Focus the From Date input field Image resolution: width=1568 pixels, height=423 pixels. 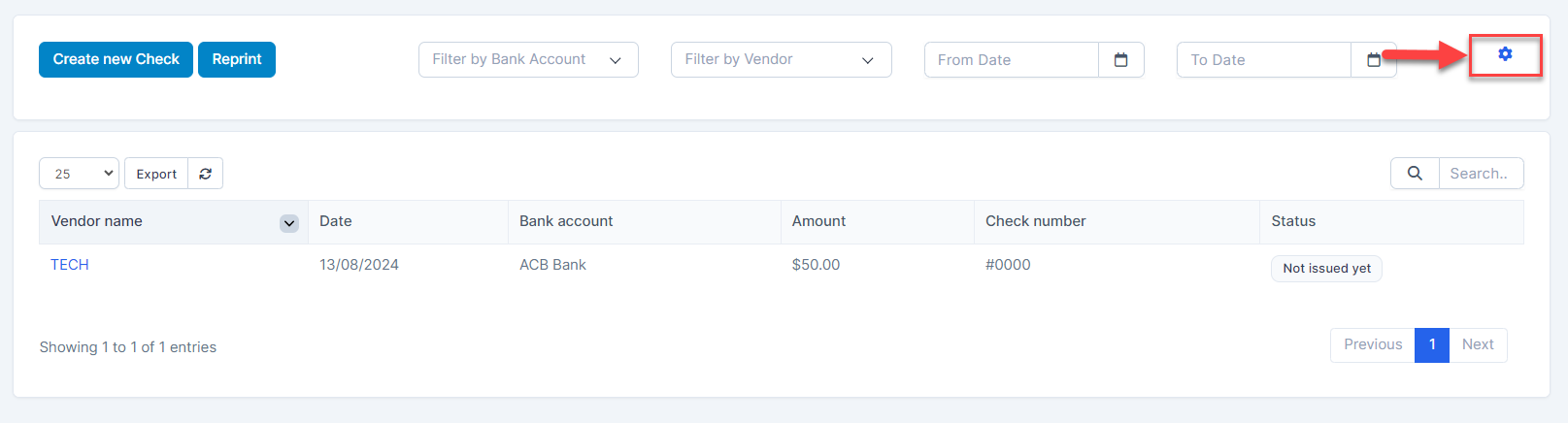(1011, 60)
